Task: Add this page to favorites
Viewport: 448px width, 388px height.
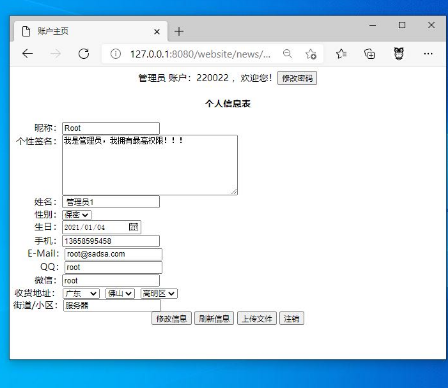Action: 311,54
